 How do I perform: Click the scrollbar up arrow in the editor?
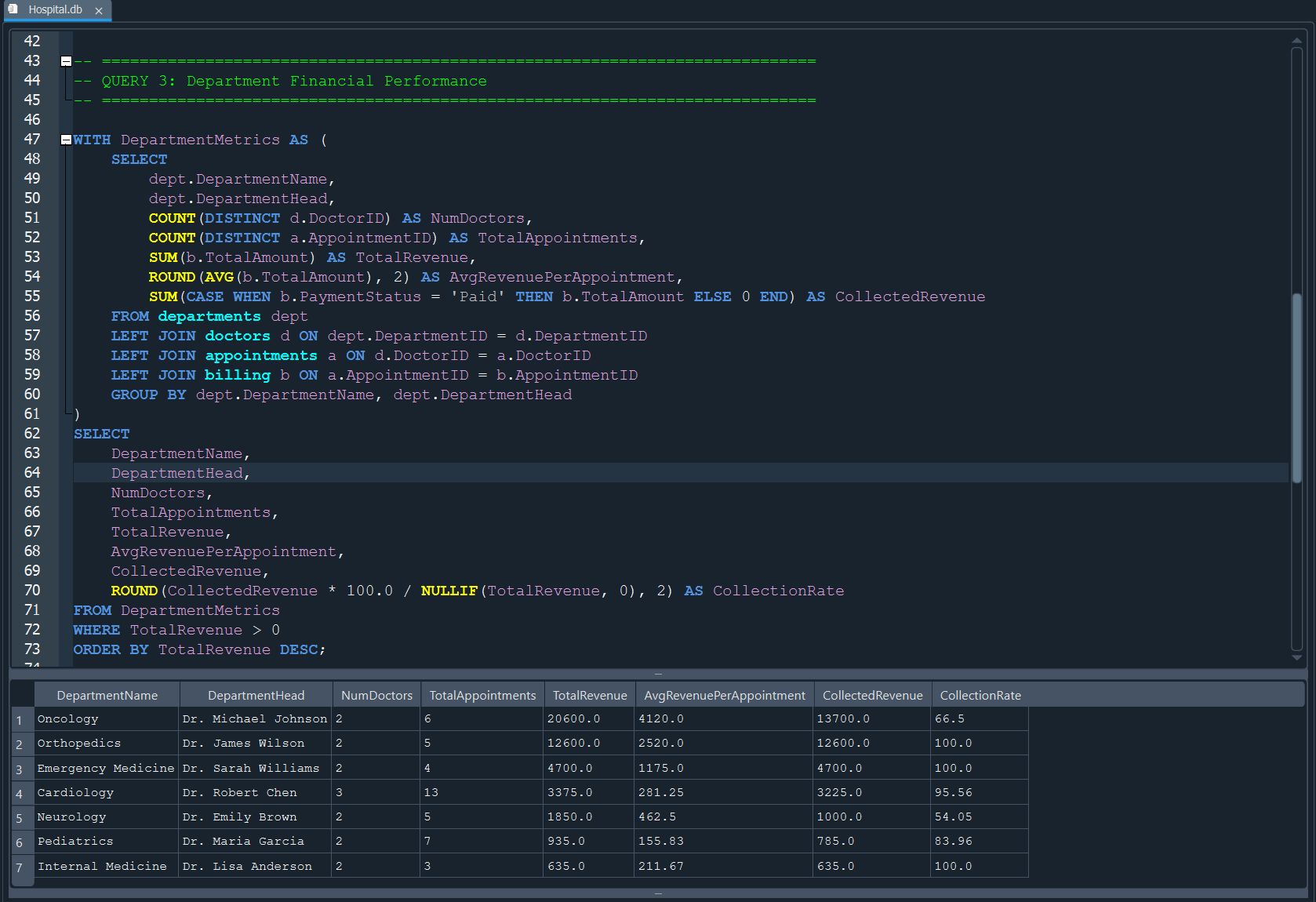pos(1296,39)
